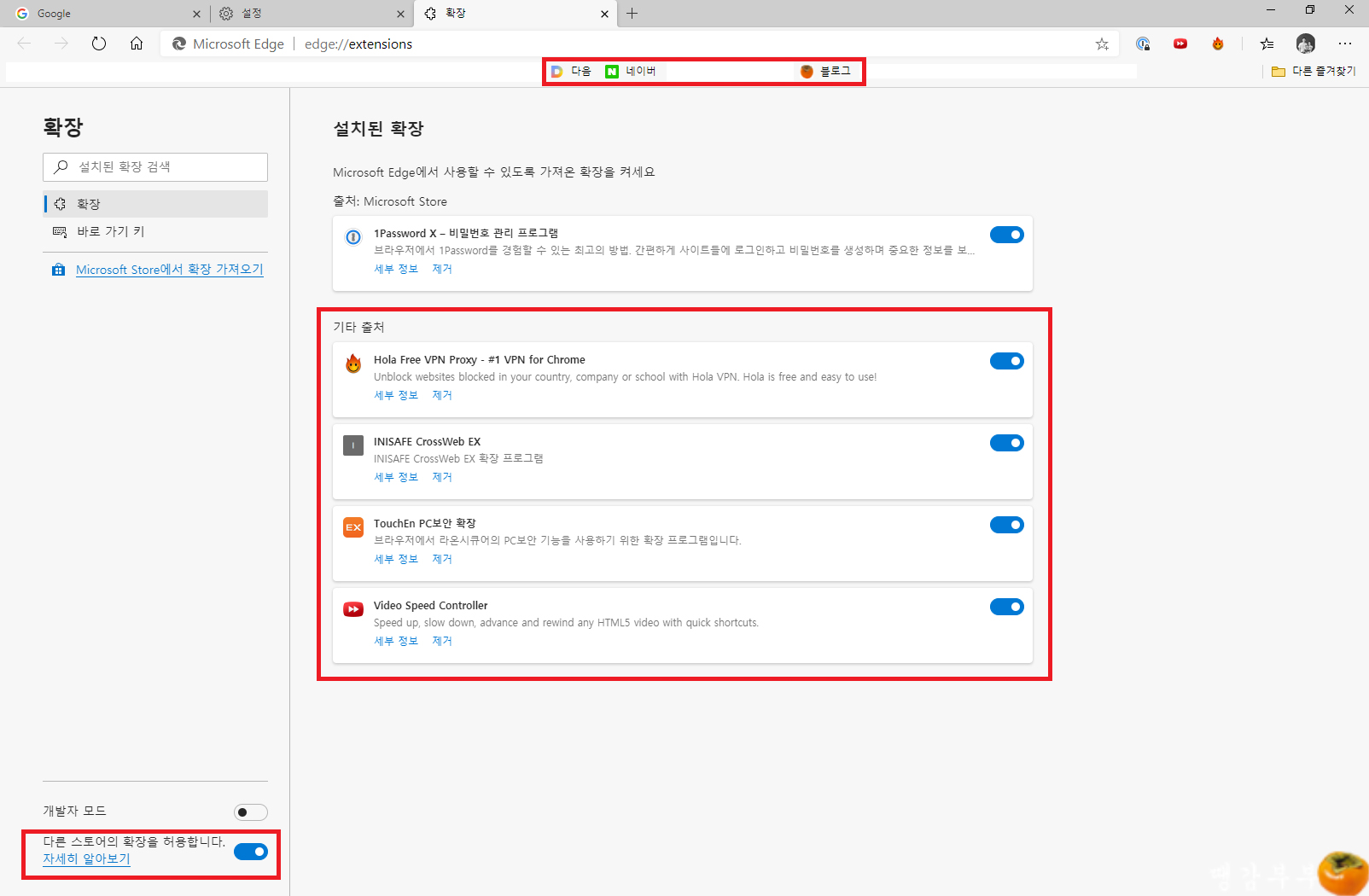Disable Video Speed Controller extension
This screenshot has height=896, width=1369.
(1007, 607)
